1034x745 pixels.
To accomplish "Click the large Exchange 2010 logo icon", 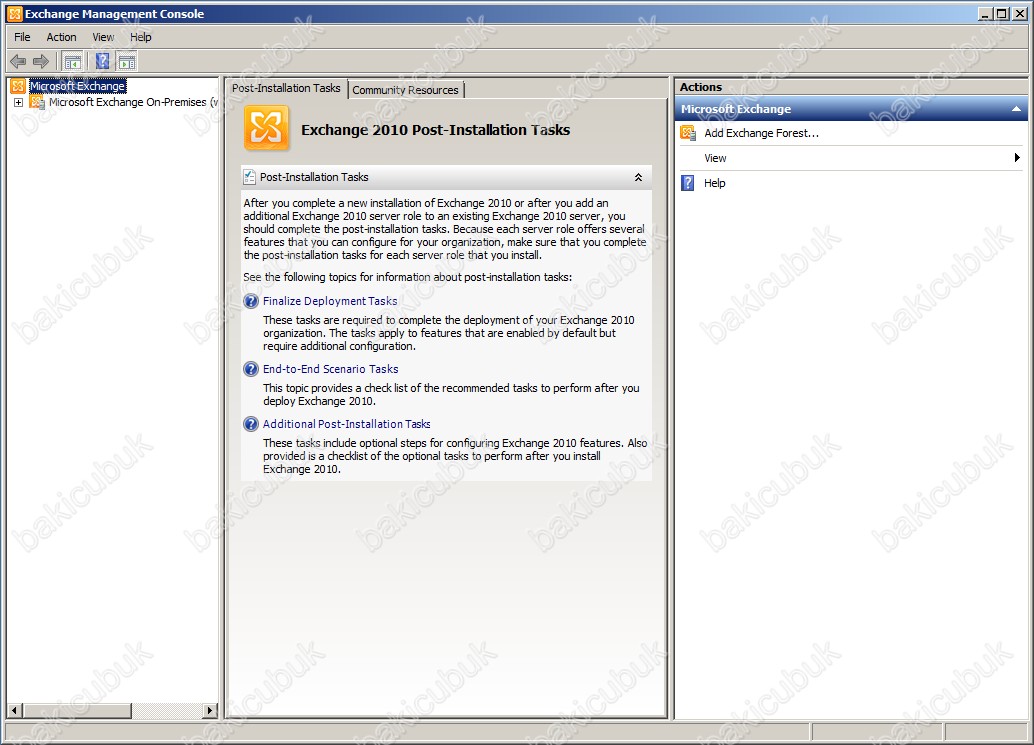I will [266, 128].
